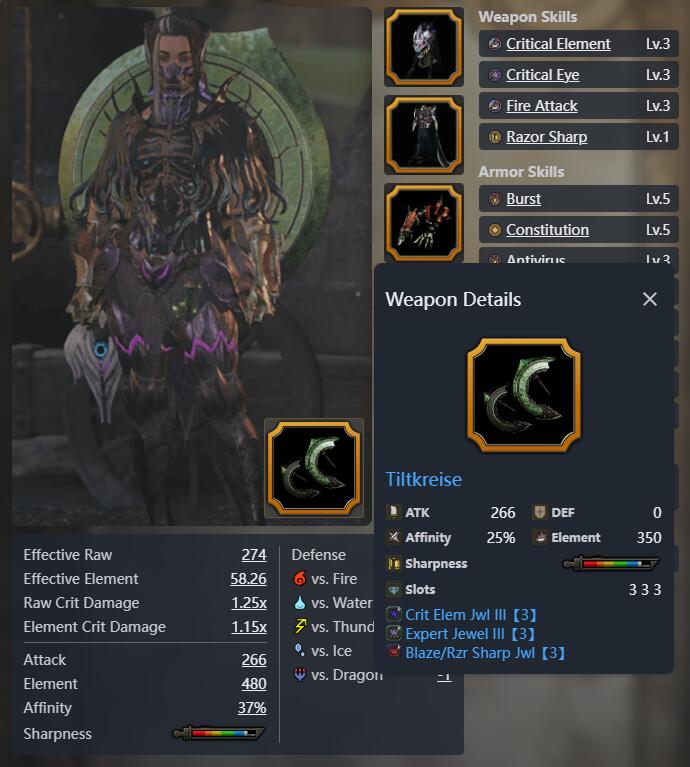This screenshot has height=767, width=690.
Task: Open the Critical Eye skill link
Action: click(x=542, y=75)
